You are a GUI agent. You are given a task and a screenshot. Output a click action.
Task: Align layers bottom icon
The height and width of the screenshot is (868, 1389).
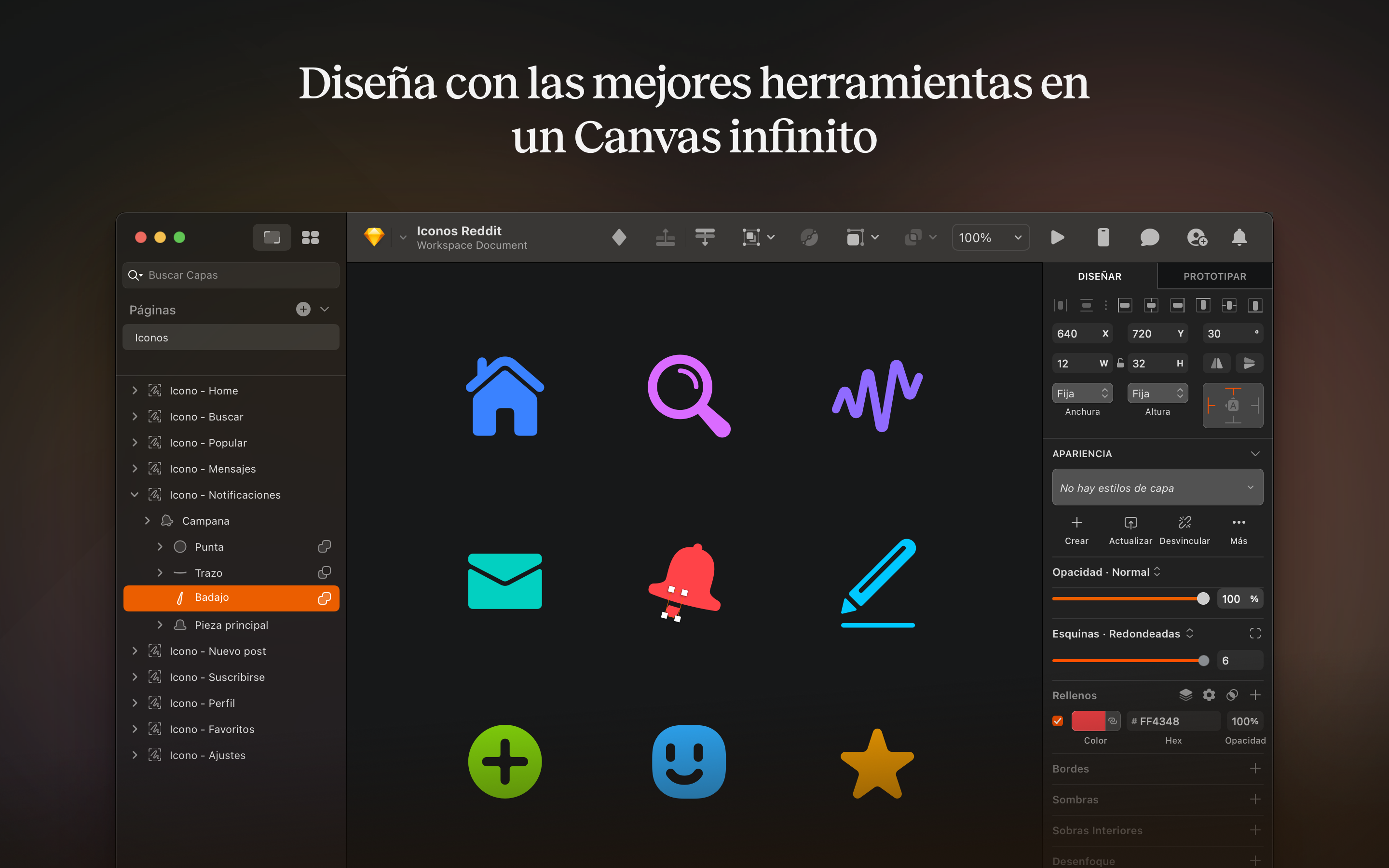point(1255,305)
